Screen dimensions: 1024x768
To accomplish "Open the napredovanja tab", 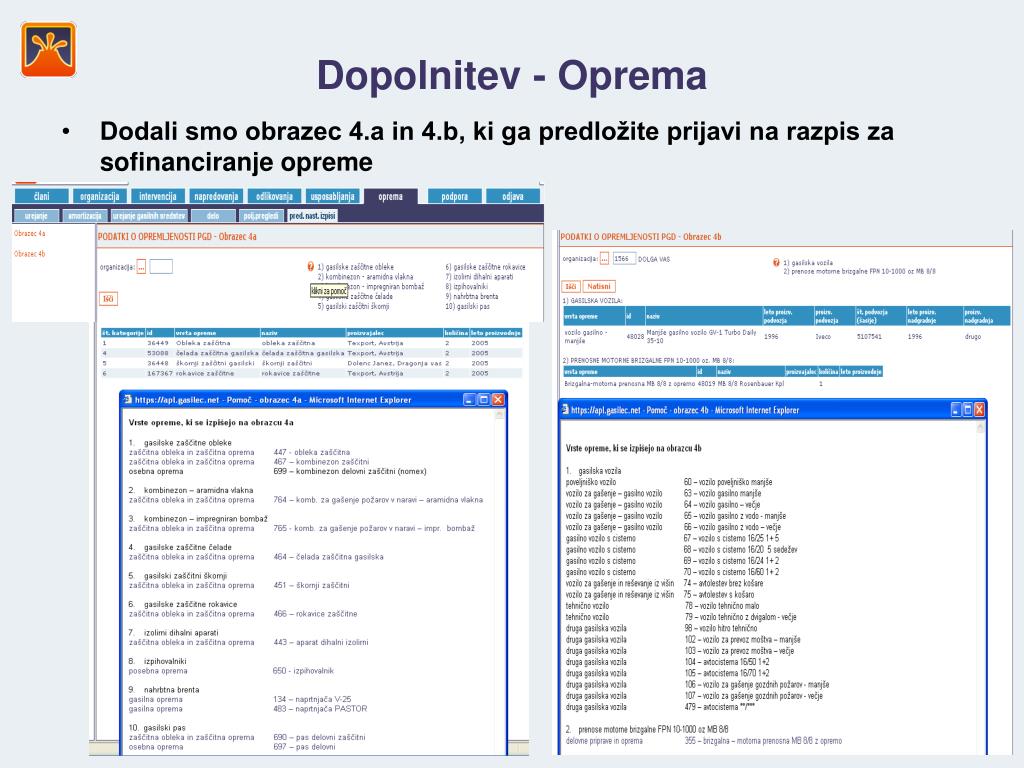I will (216, 196).
